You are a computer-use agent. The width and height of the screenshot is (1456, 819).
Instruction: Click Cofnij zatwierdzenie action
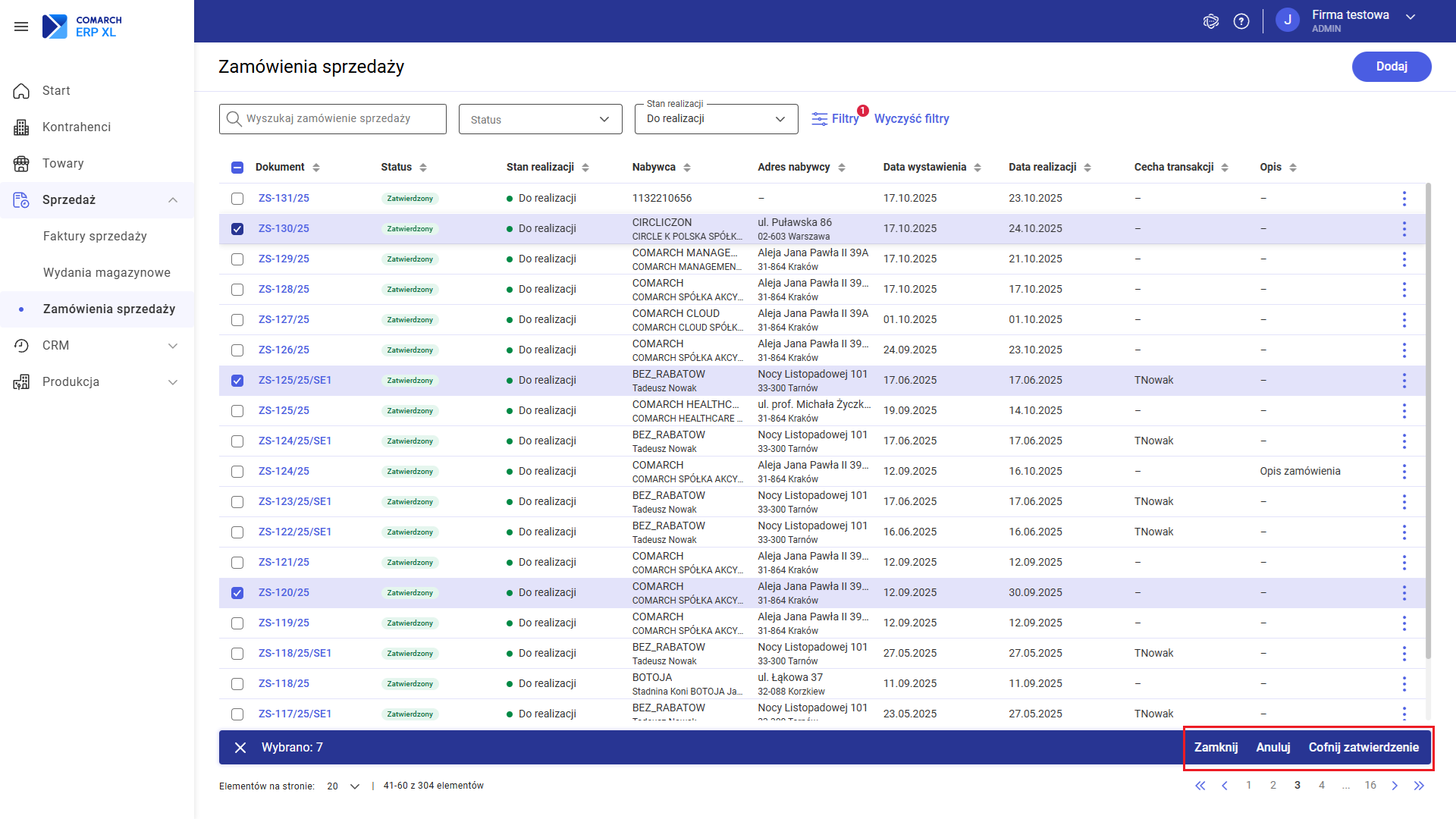[x=1363, y=748]
